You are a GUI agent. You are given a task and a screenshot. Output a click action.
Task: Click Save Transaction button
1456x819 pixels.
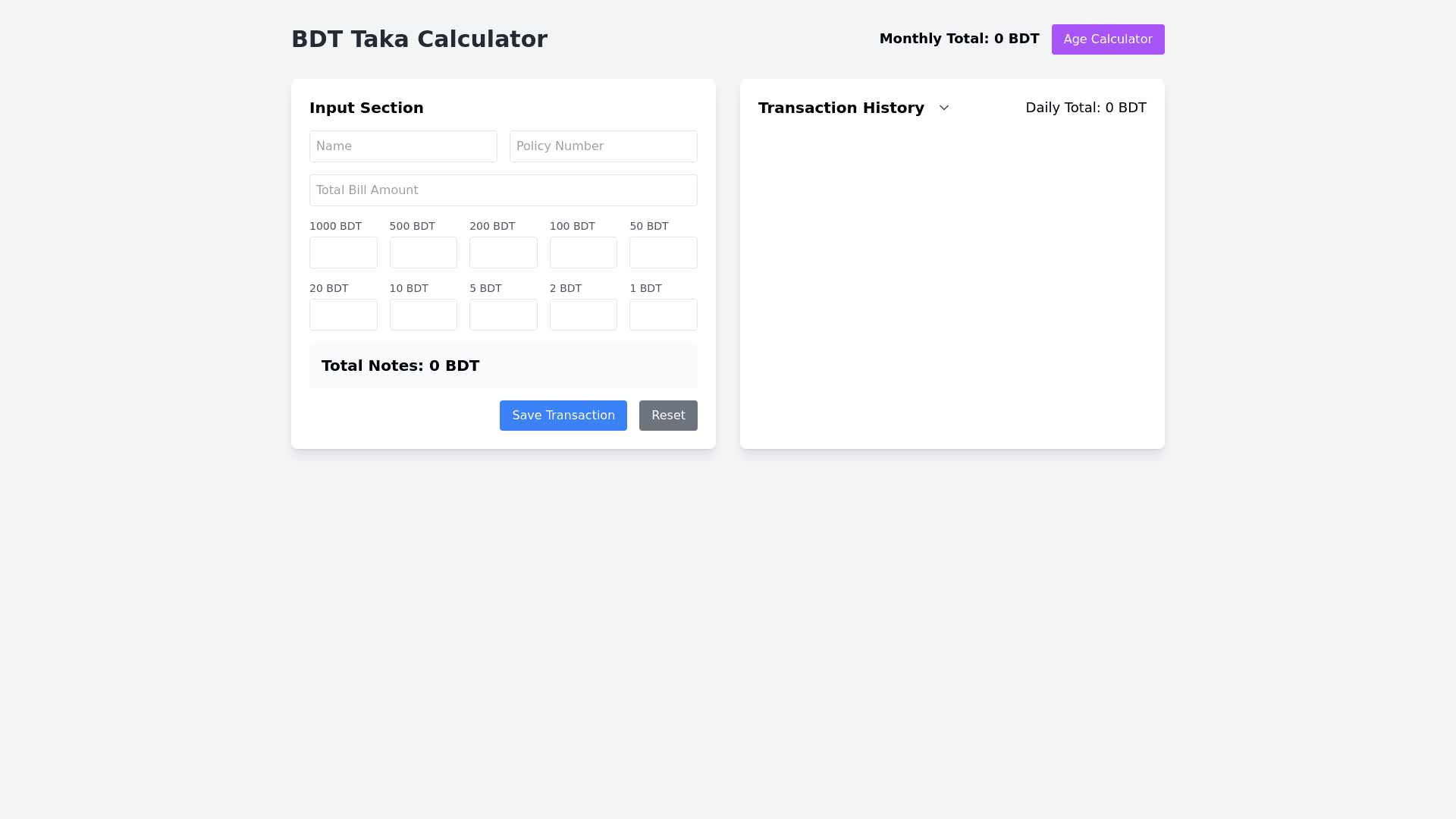[x=563, y=416]
